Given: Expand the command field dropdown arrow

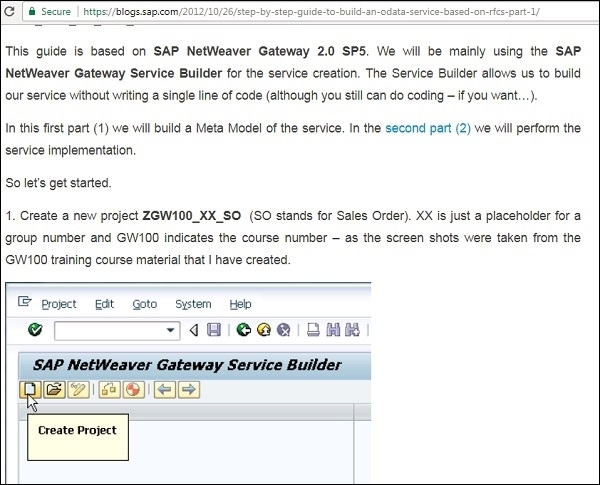Looking at the screenshot, I should click(x=171, y=330).
